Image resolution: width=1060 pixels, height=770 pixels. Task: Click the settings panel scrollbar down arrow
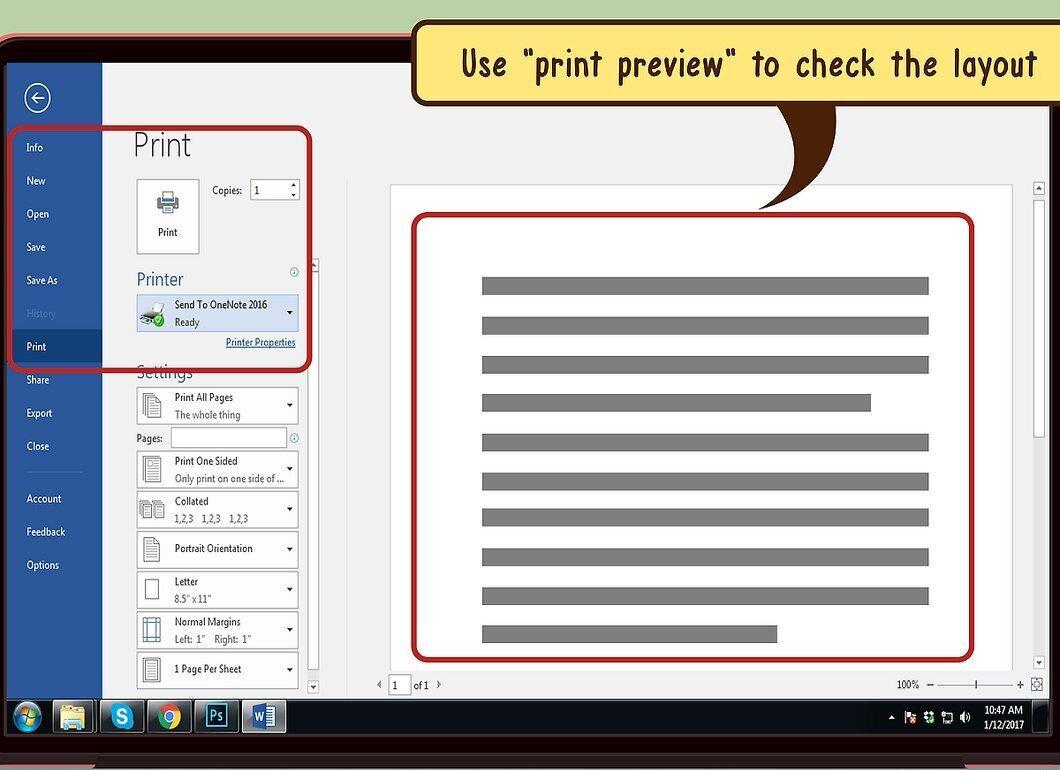click(x=313, y=687)
